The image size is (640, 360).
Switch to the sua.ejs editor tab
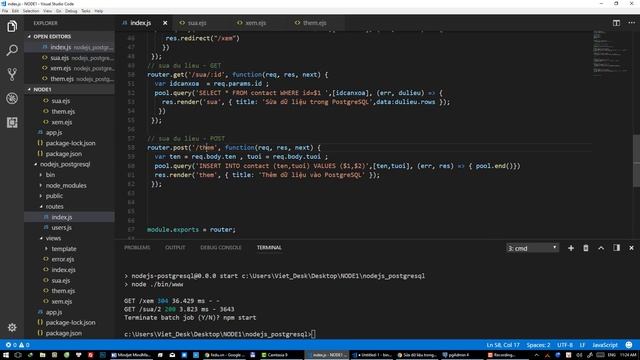click(197, 23)
